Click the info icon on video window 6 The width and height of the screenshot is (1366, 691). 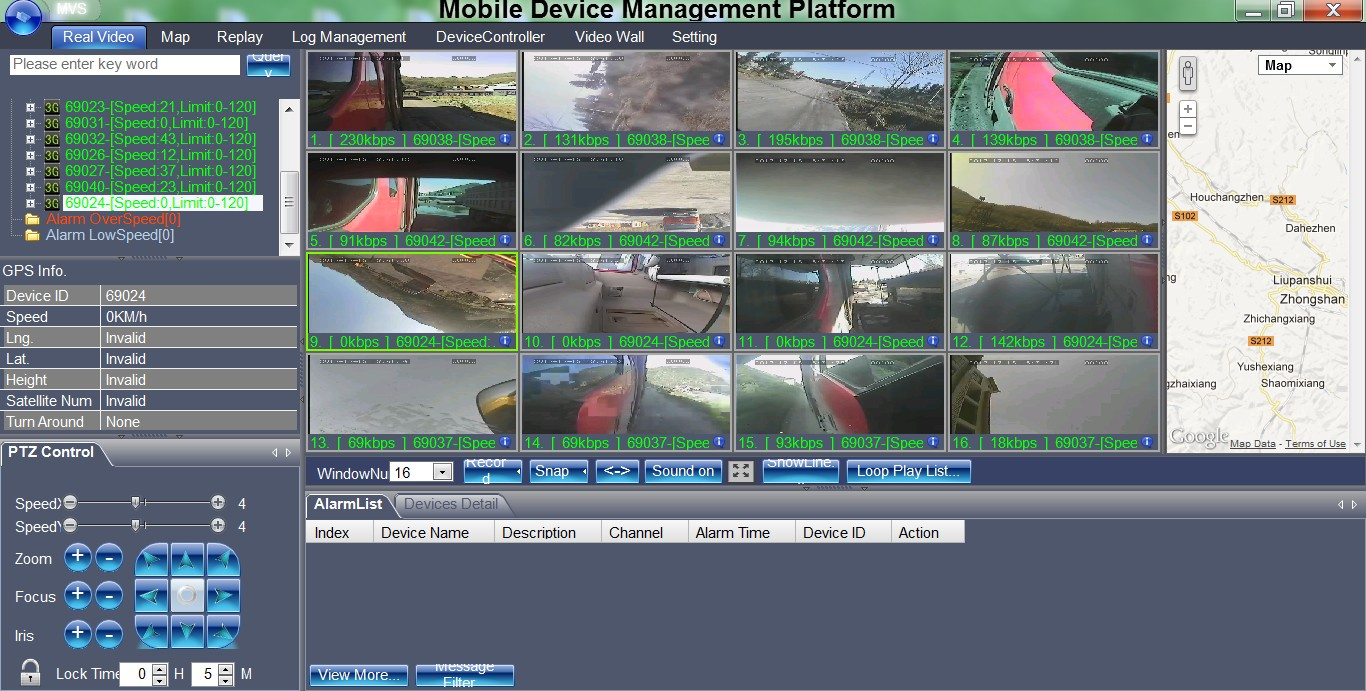[719, 240]
